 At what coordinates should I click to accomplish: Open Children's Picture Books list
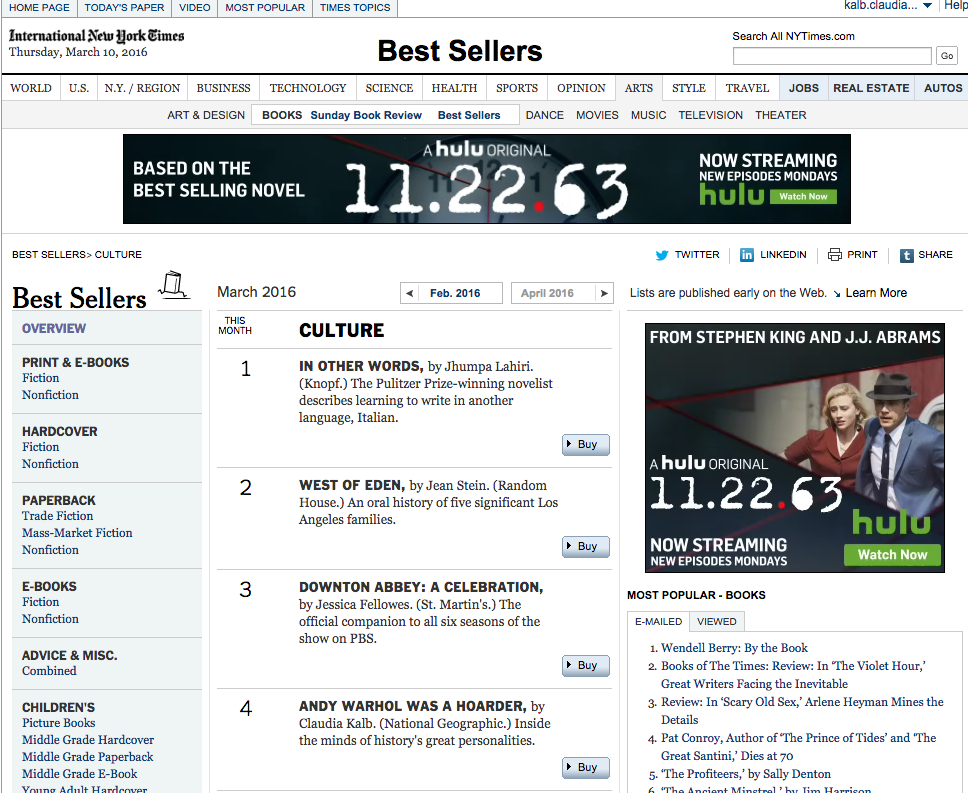[x=59, y=723]
